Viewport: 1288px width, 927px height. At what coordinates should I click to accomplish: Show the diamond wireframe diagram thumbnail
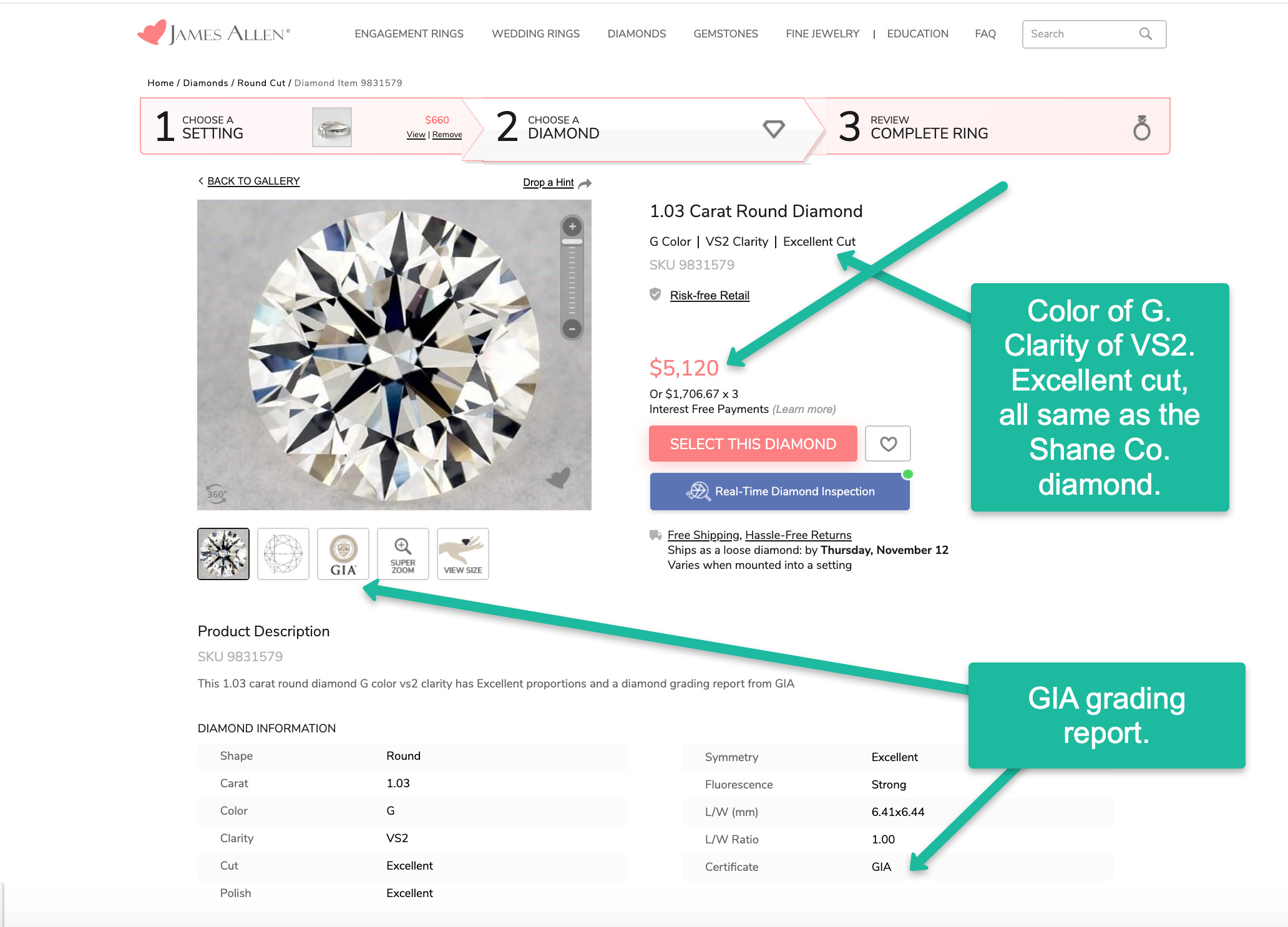click(x=283, y=554)
